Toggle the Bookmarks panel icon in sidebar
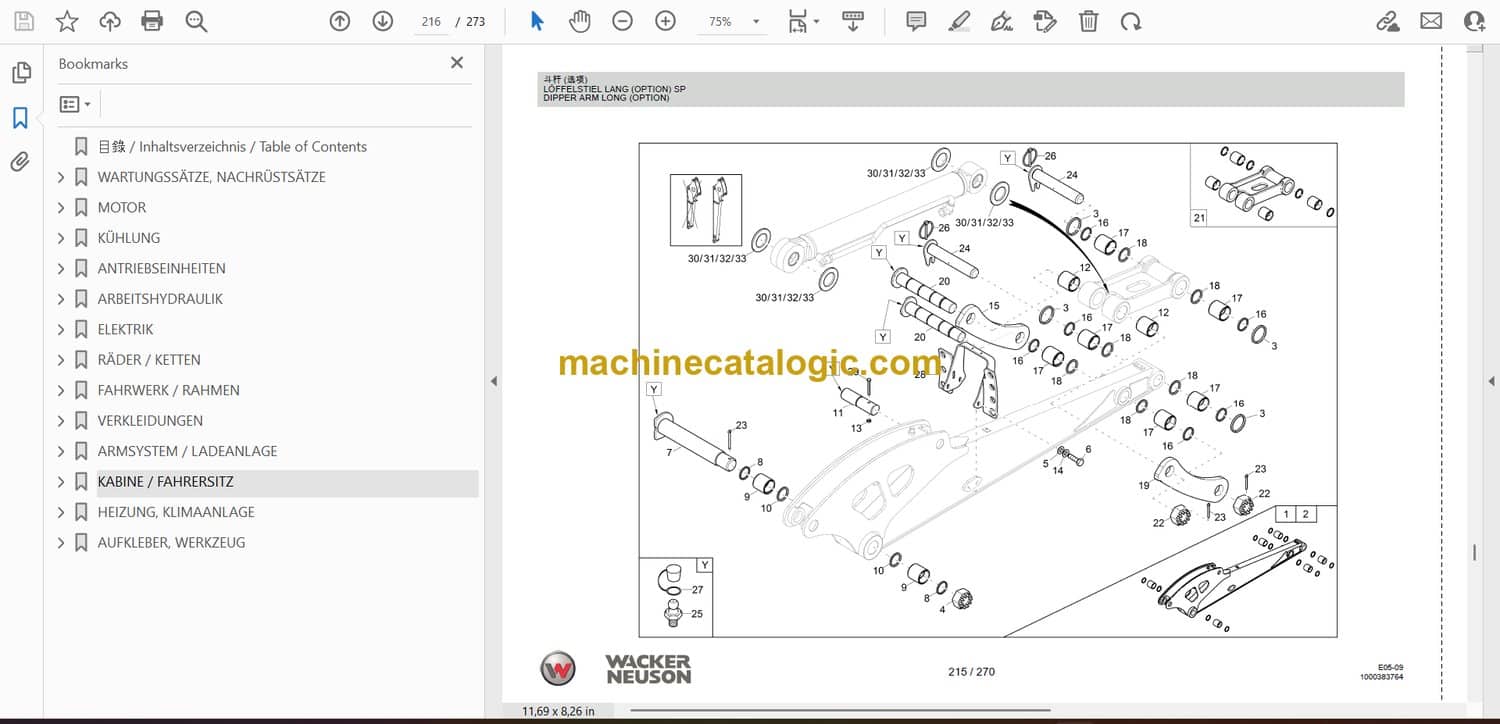Screen dimensions: 1500x724 coord(20,118)
